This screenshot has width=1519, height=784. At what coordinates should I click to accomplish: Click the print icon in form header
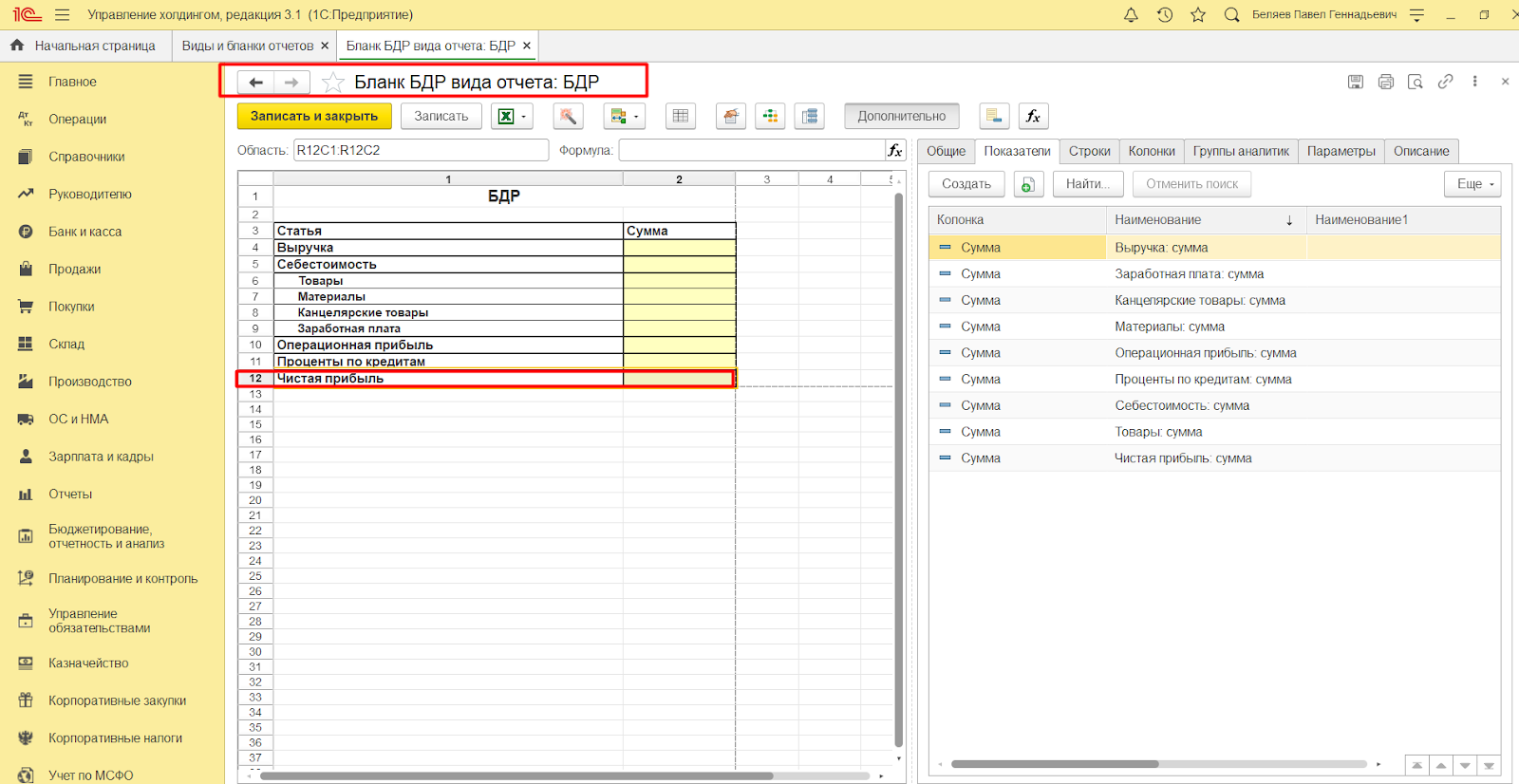coord(1385,82)
